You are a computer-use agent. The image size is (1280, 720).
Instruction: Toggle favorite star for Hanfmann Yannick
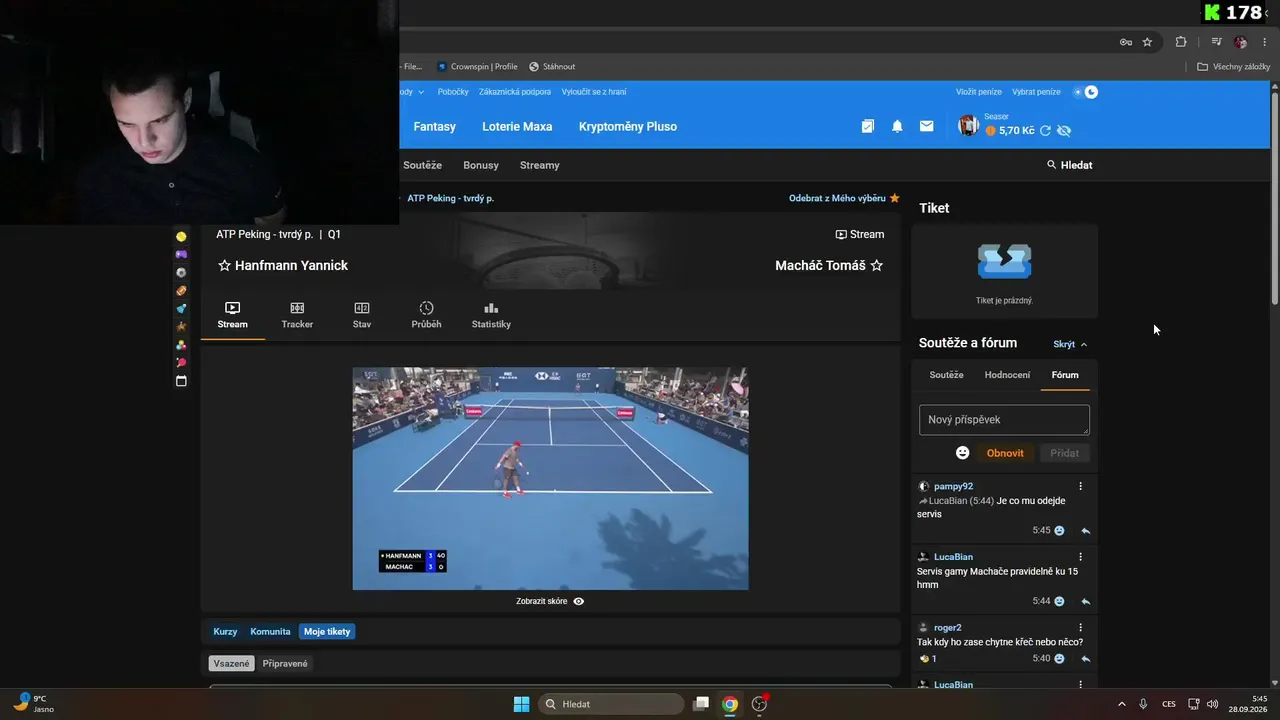[224, 266]
